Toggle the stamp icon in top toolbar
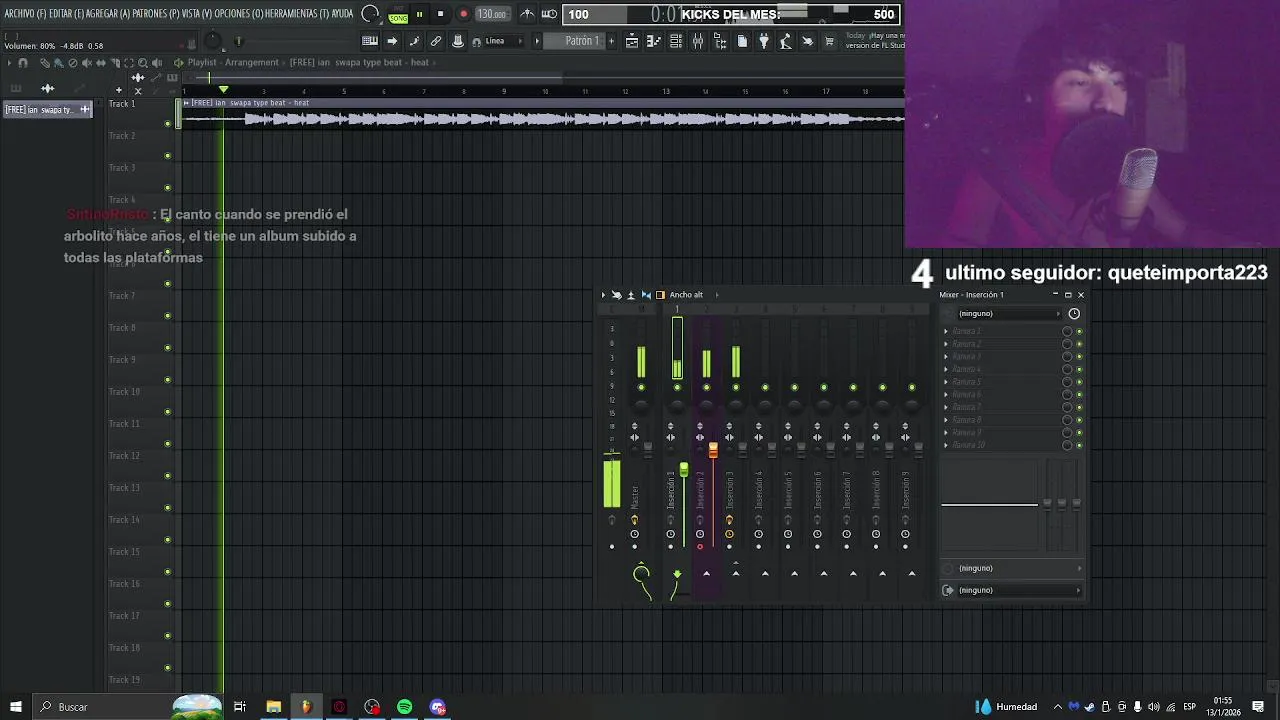Viewport: 1280px width, 720px height. coord(458,41)
